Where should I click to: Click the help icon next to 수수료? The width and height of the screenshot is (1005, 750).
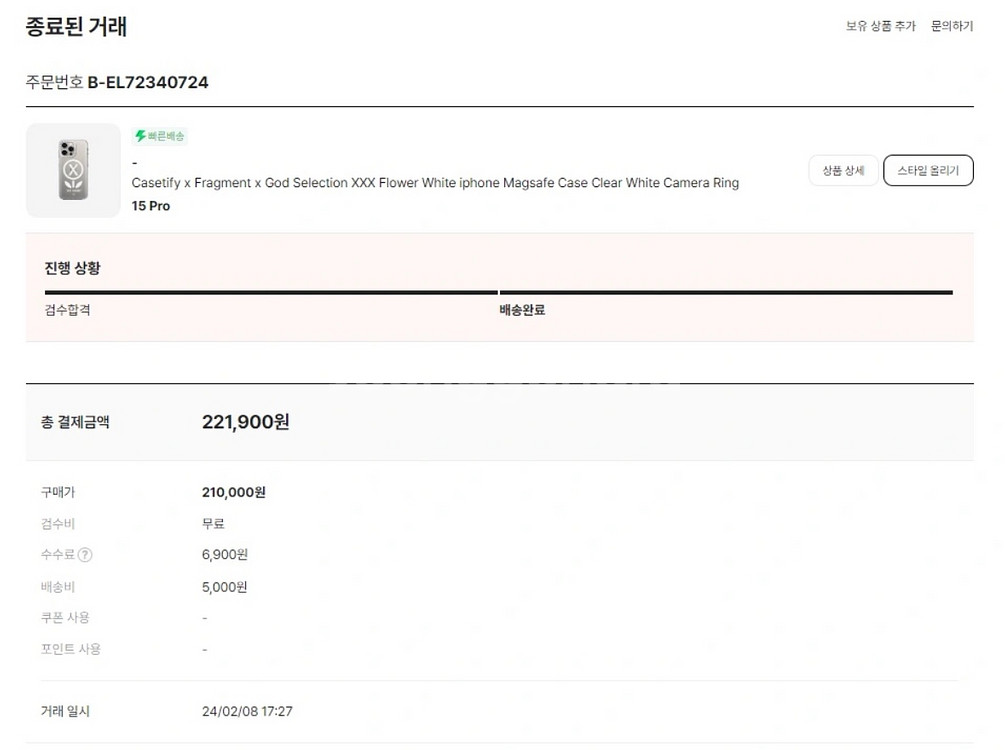pos(85,555)
